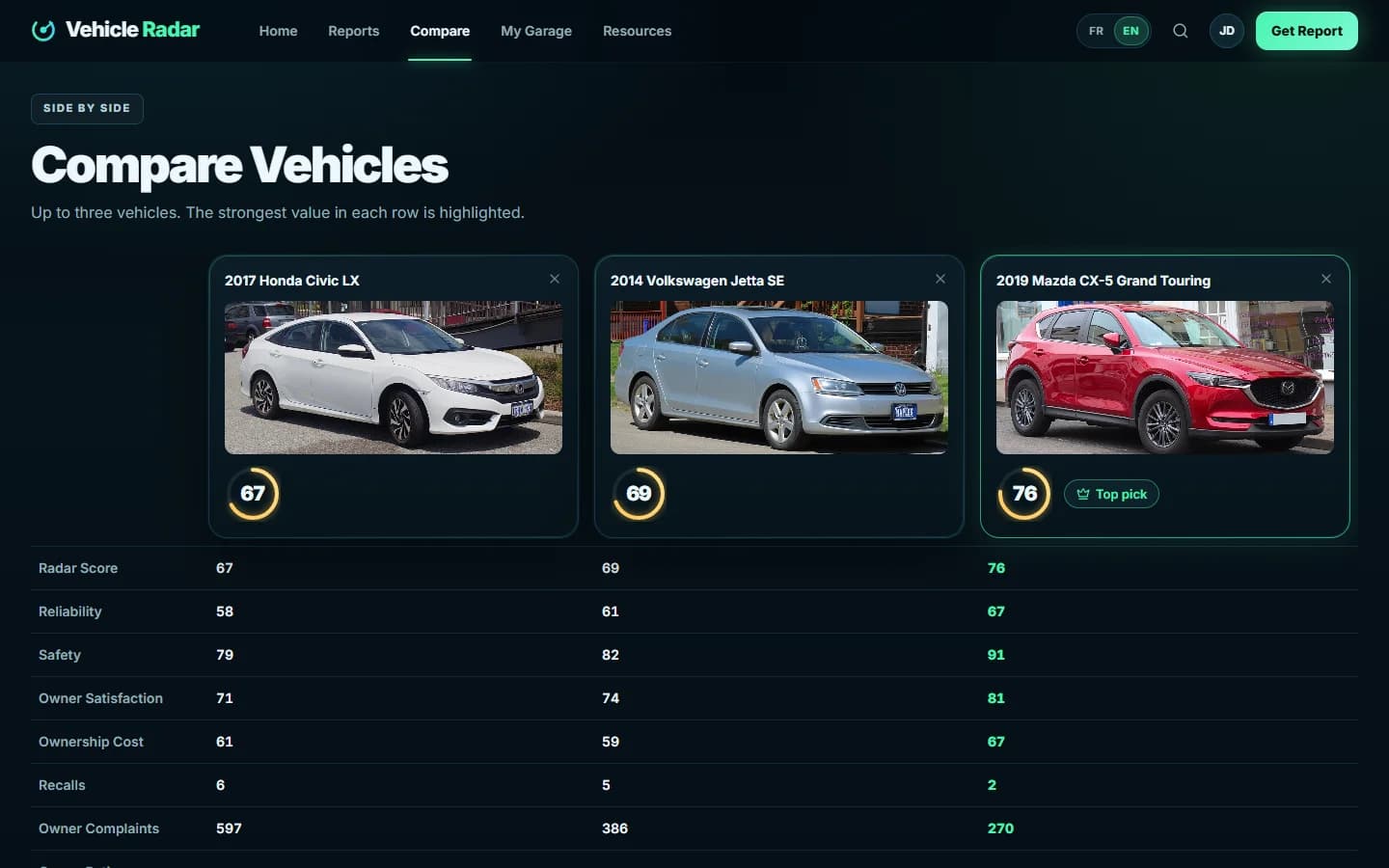Go to the Home nav item

pyautogui.click(x=278, y=31)
